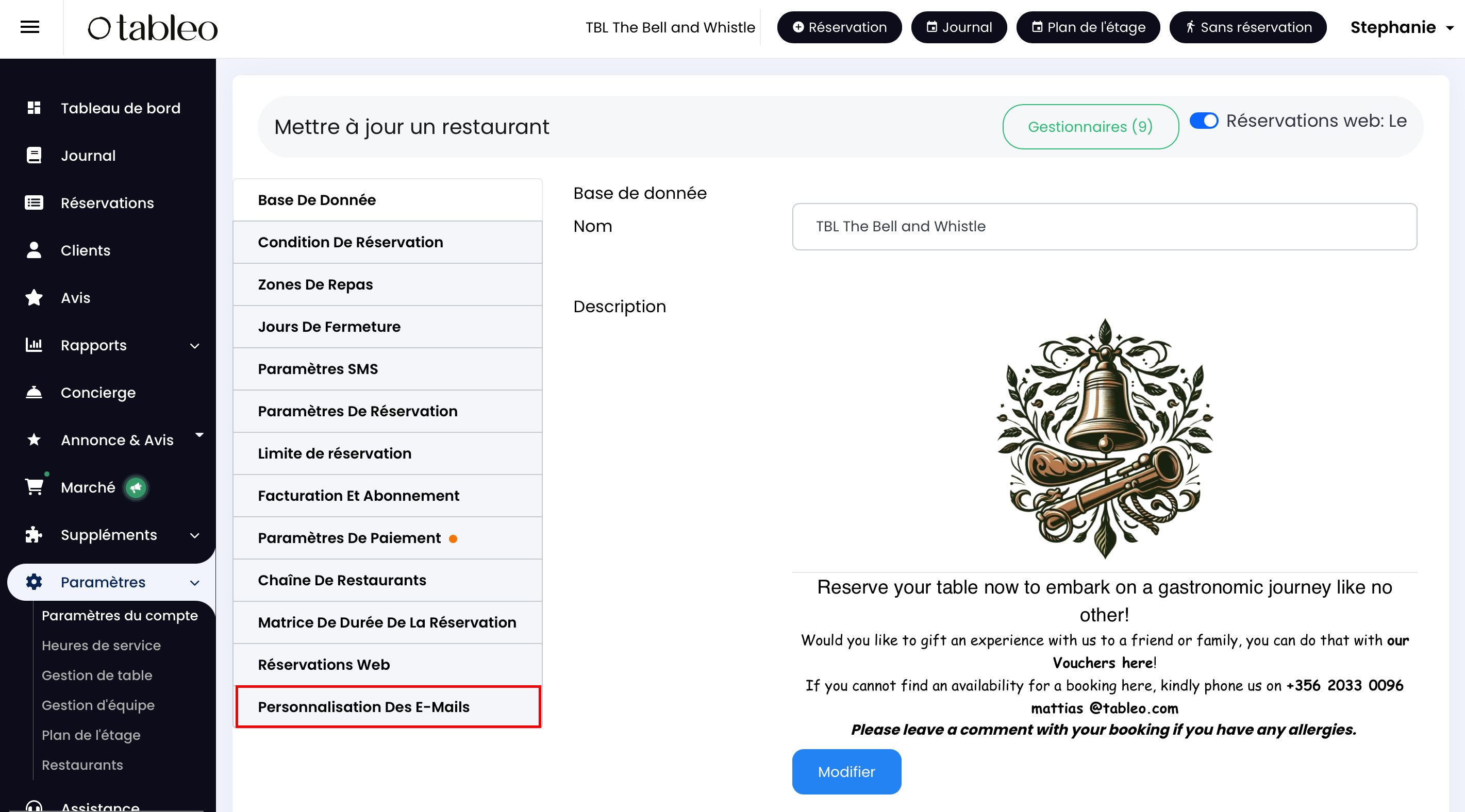Click the Paramètres gear icon
This screenshot has height=812, width=1465.
coord(34,582)
